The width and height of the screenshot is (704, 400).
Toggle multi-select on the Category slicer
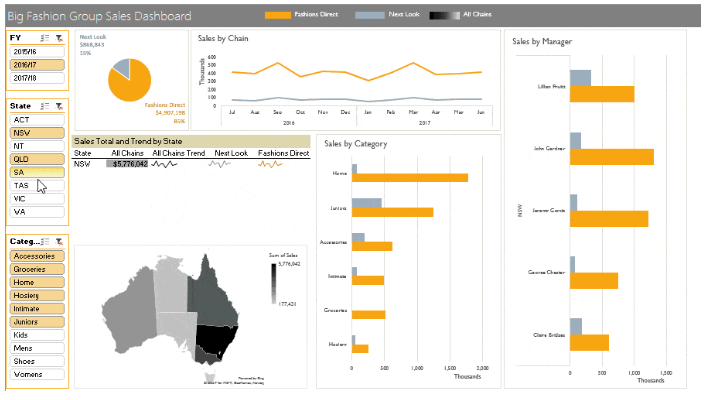[x=44, y=242]
